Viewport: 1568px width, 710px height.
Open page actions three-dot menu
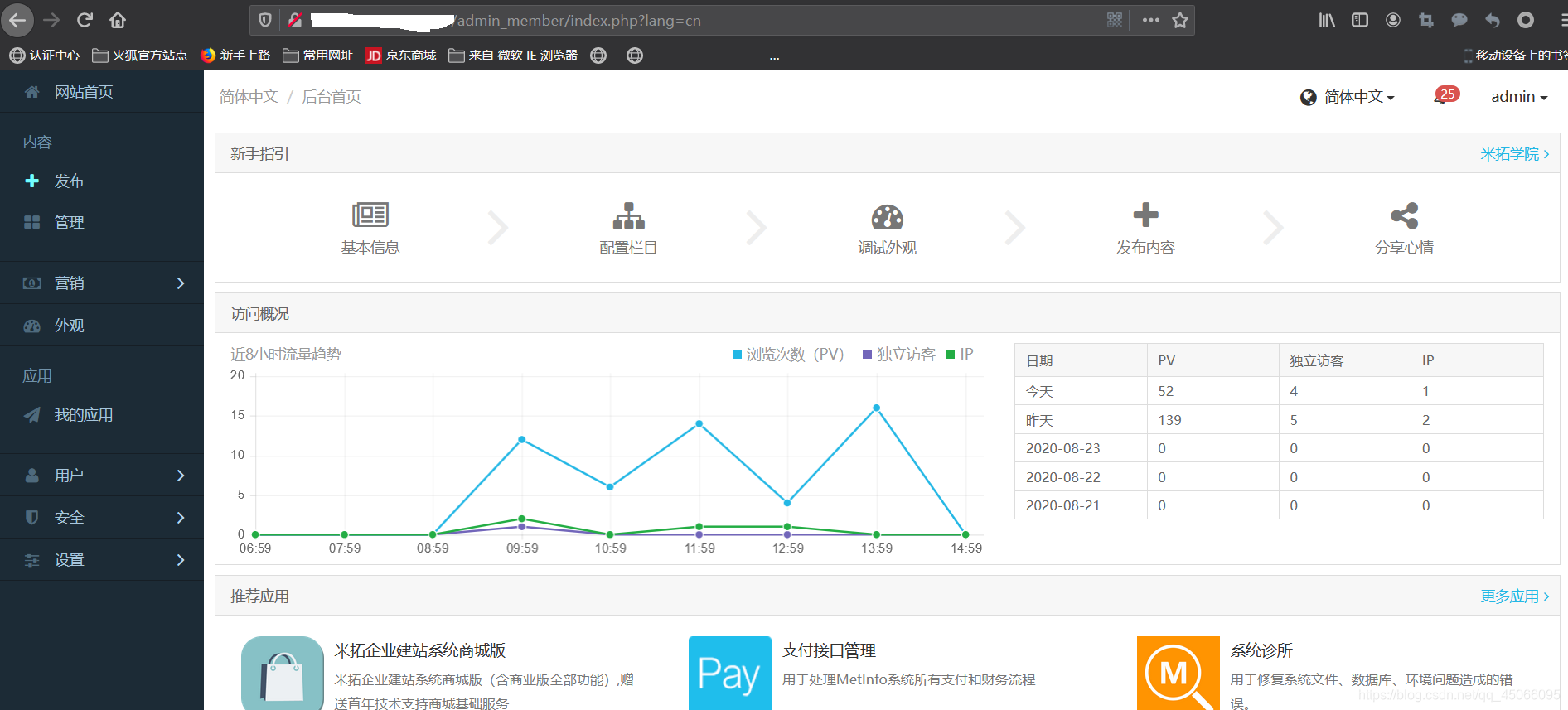(1150, 20)
